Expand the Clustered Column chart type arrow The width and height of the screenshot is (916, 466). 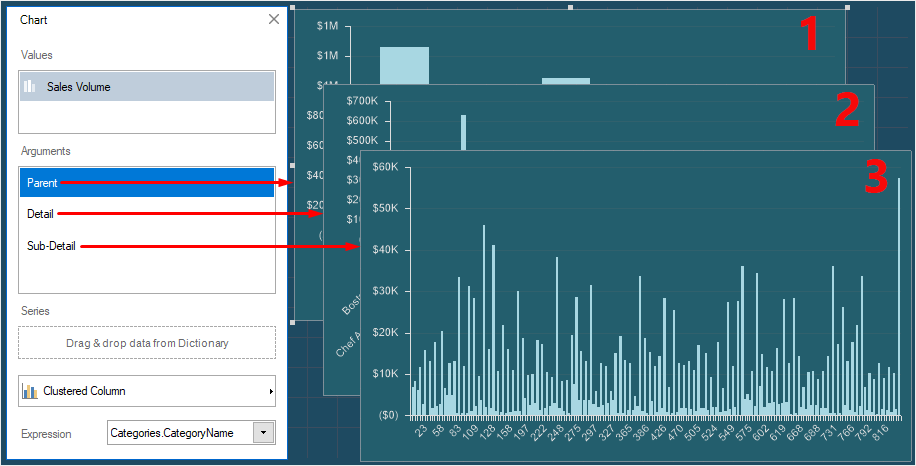pos(271,392)
